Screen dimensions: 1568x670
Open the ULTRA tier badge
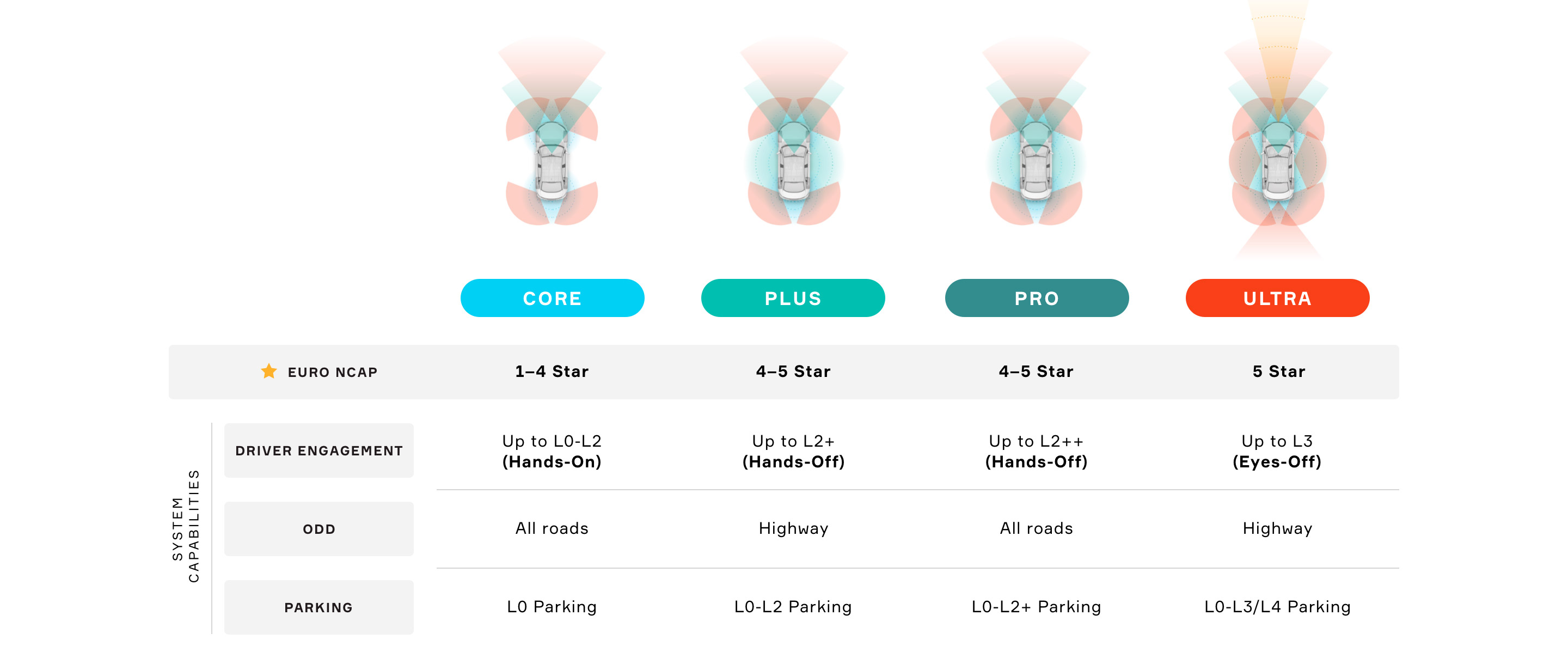pyautogui.click(x=1277, y=298)
